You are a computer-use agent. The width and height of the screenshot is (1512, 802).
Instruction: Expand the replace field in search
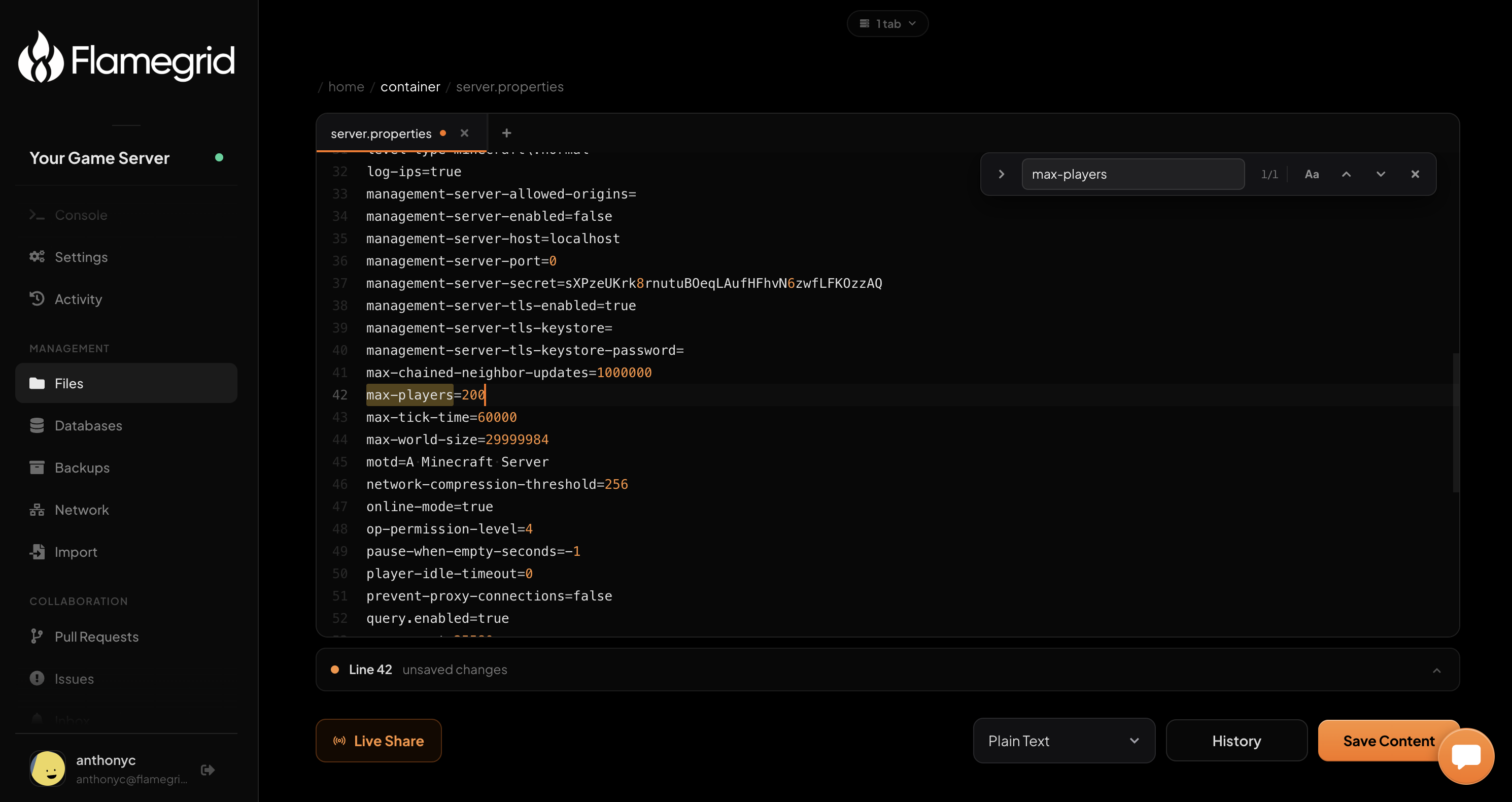(1002, 175)
